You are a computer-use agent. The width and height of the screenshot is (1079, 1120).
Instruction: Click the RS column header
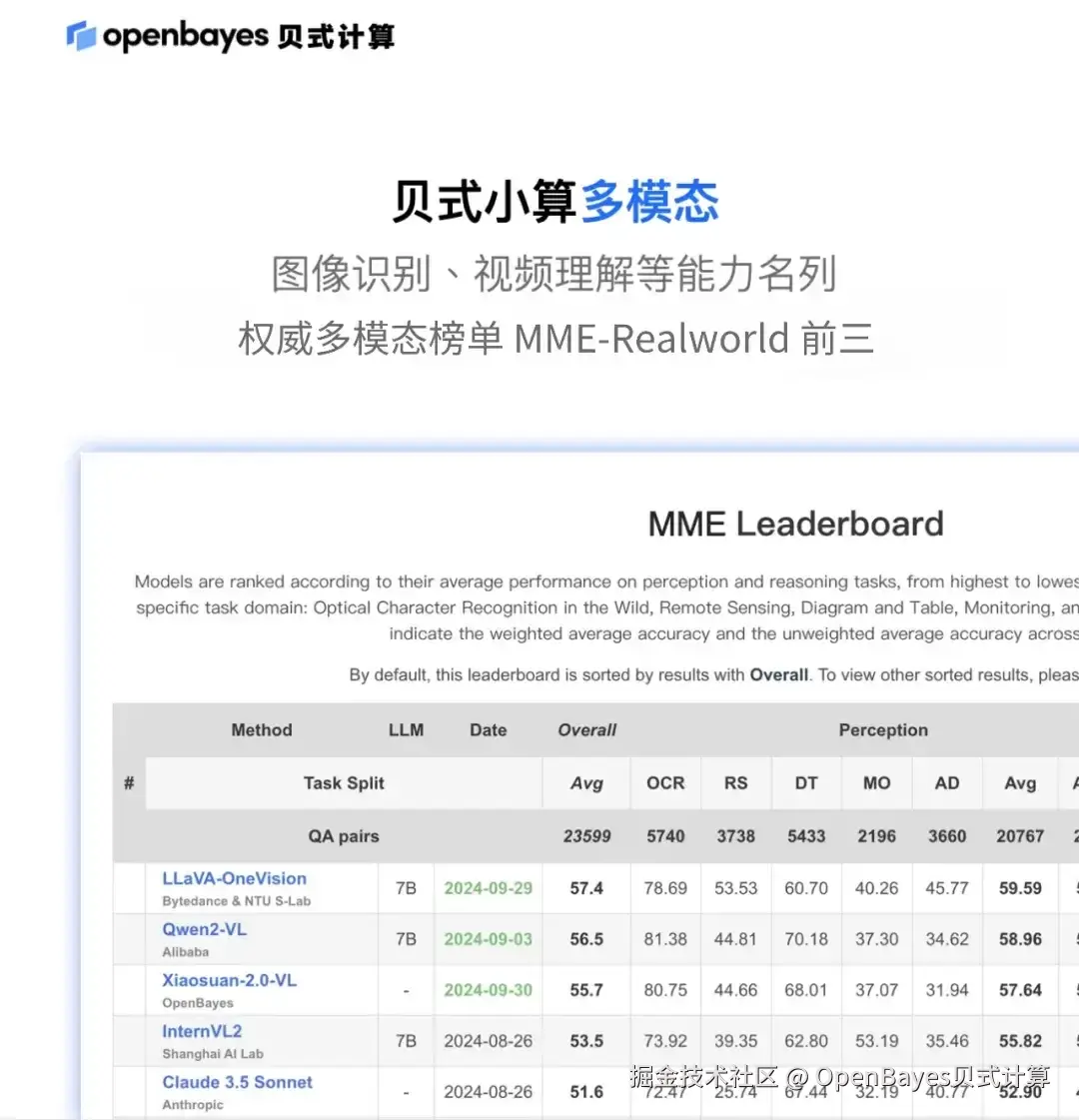point(736,783)
